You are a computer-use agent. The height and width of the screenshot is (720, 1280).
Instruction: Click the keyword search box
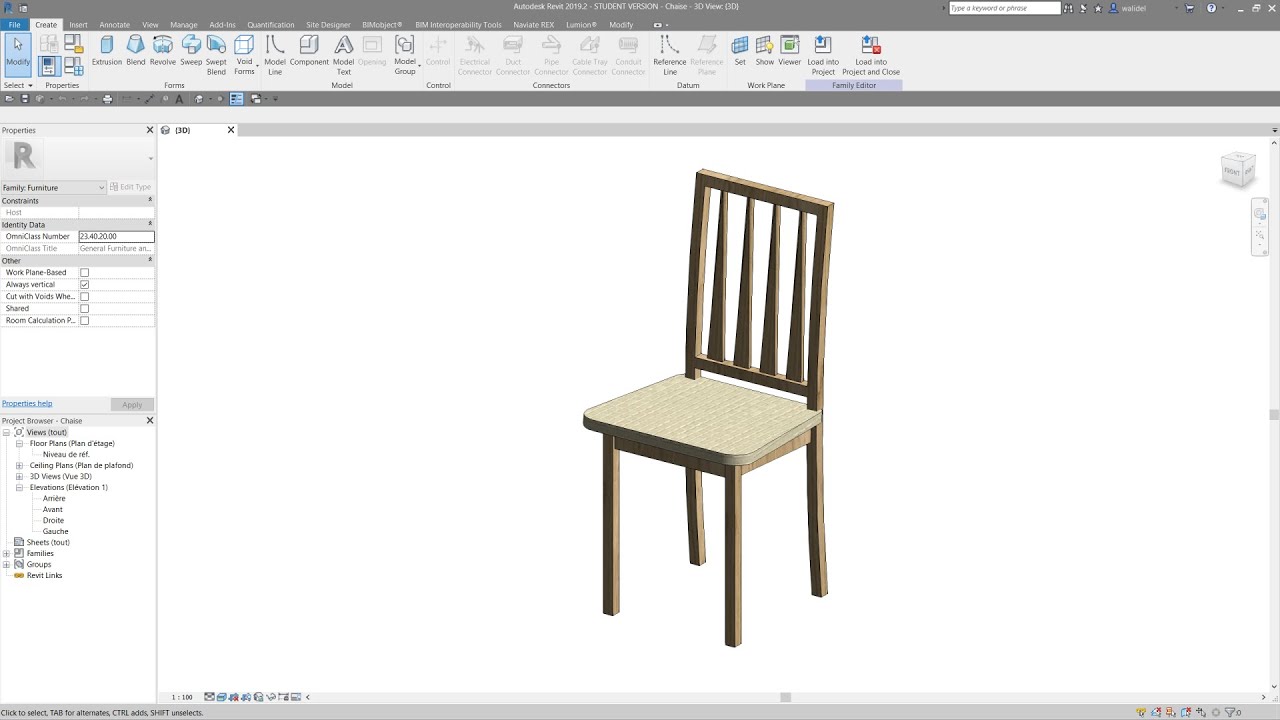(x=1004, y=8)
